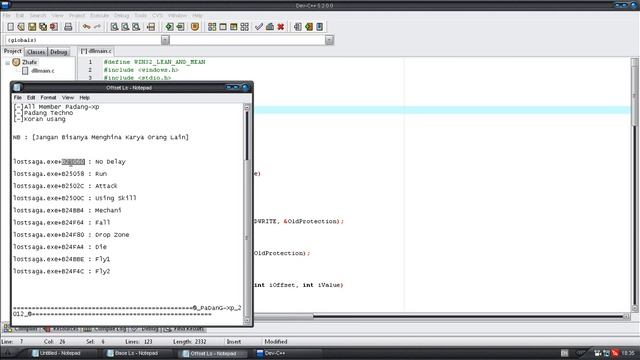640x360 pixels.
Task: Switch to the Classes sidebar tab
Action: (36, 52)
